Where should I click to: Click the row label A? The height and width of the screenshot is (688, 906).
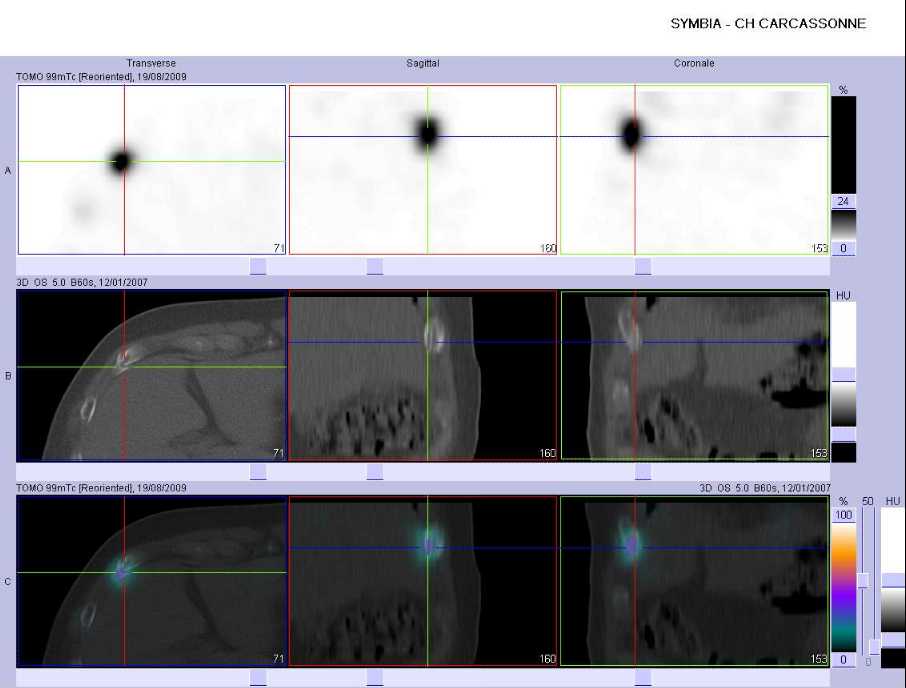click(x=8, y=170)
